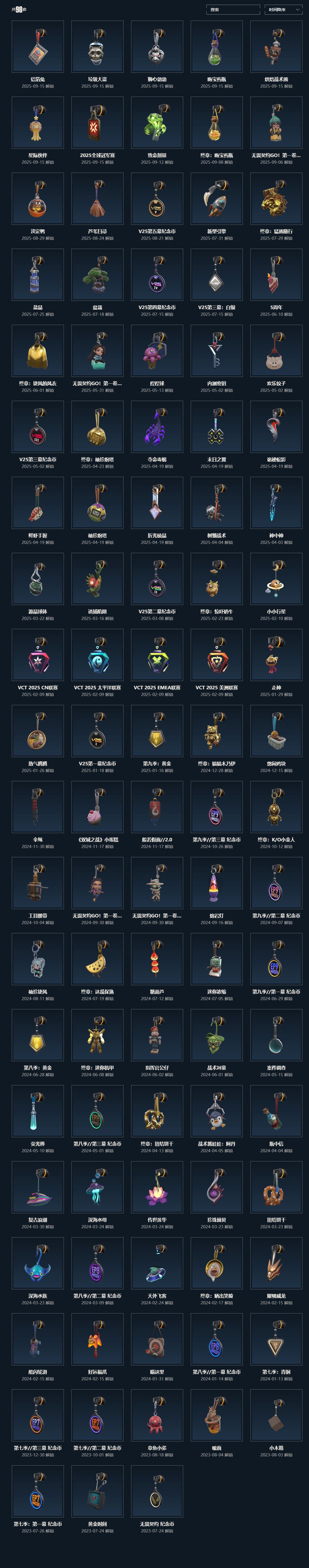This screenshot has height=1568, width=309.
Task: Choose the 荧光棒 glow stick charm
Action: click(38, 1111)
